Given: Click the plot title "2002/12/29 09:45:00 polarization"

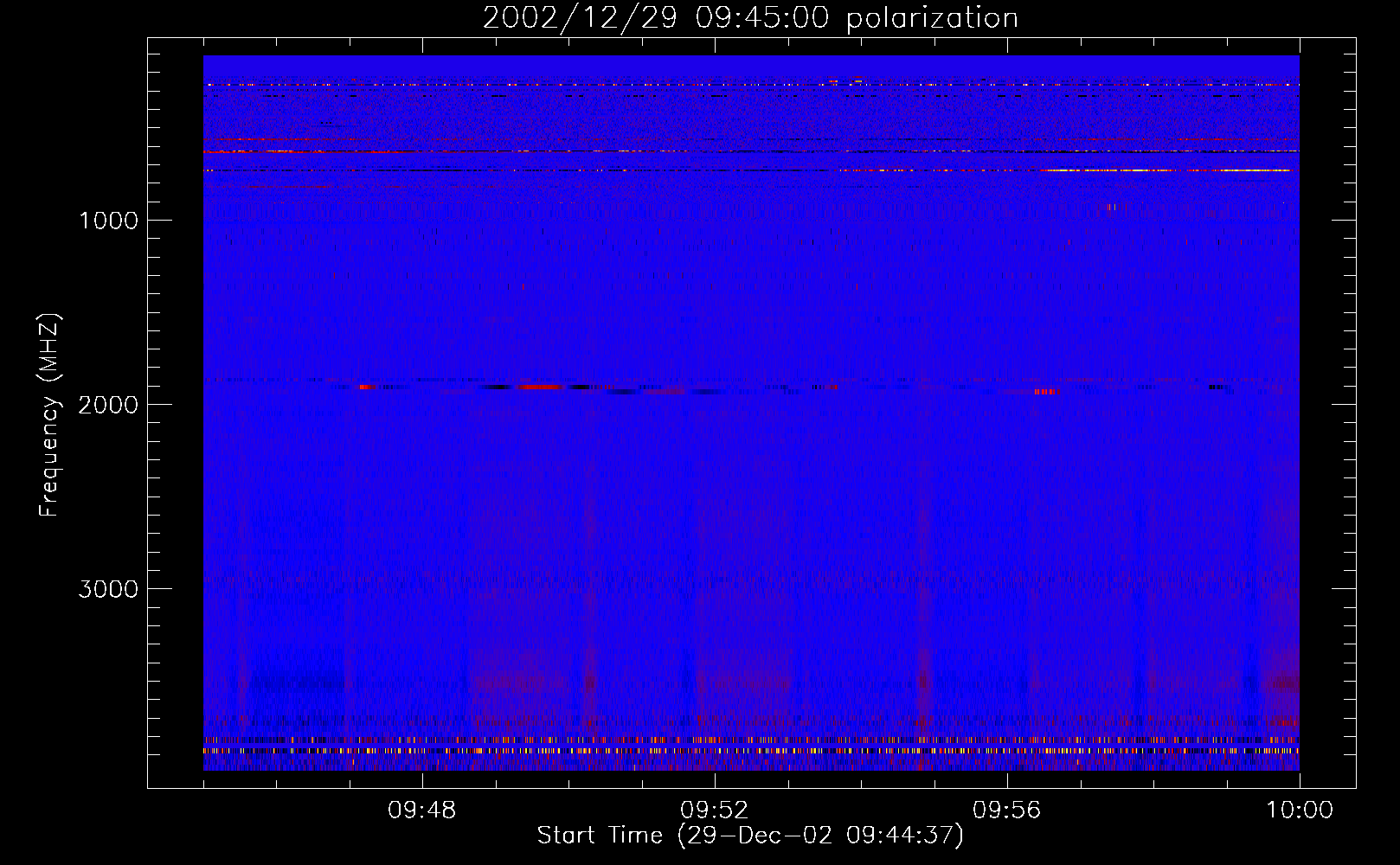Looking at the screenshot, I should (x=750, y=18).
